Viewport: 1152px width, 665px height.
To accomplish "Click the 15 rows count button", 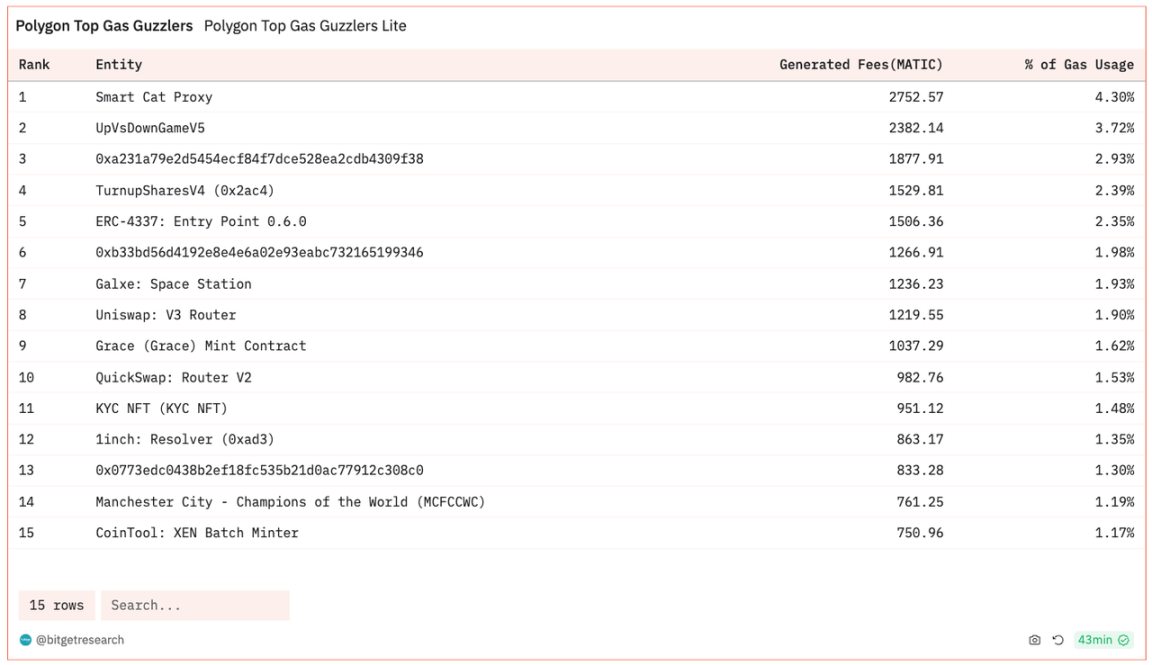I will (x=56, y=605).
